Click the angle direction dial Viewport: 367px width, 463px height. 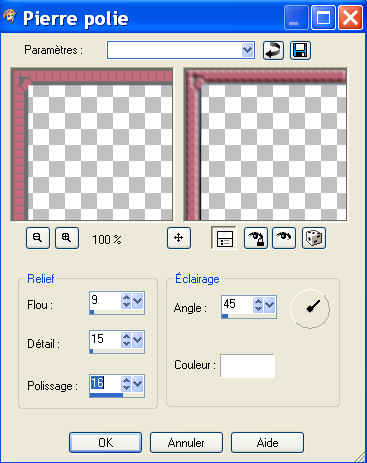[x=310, y=308]
